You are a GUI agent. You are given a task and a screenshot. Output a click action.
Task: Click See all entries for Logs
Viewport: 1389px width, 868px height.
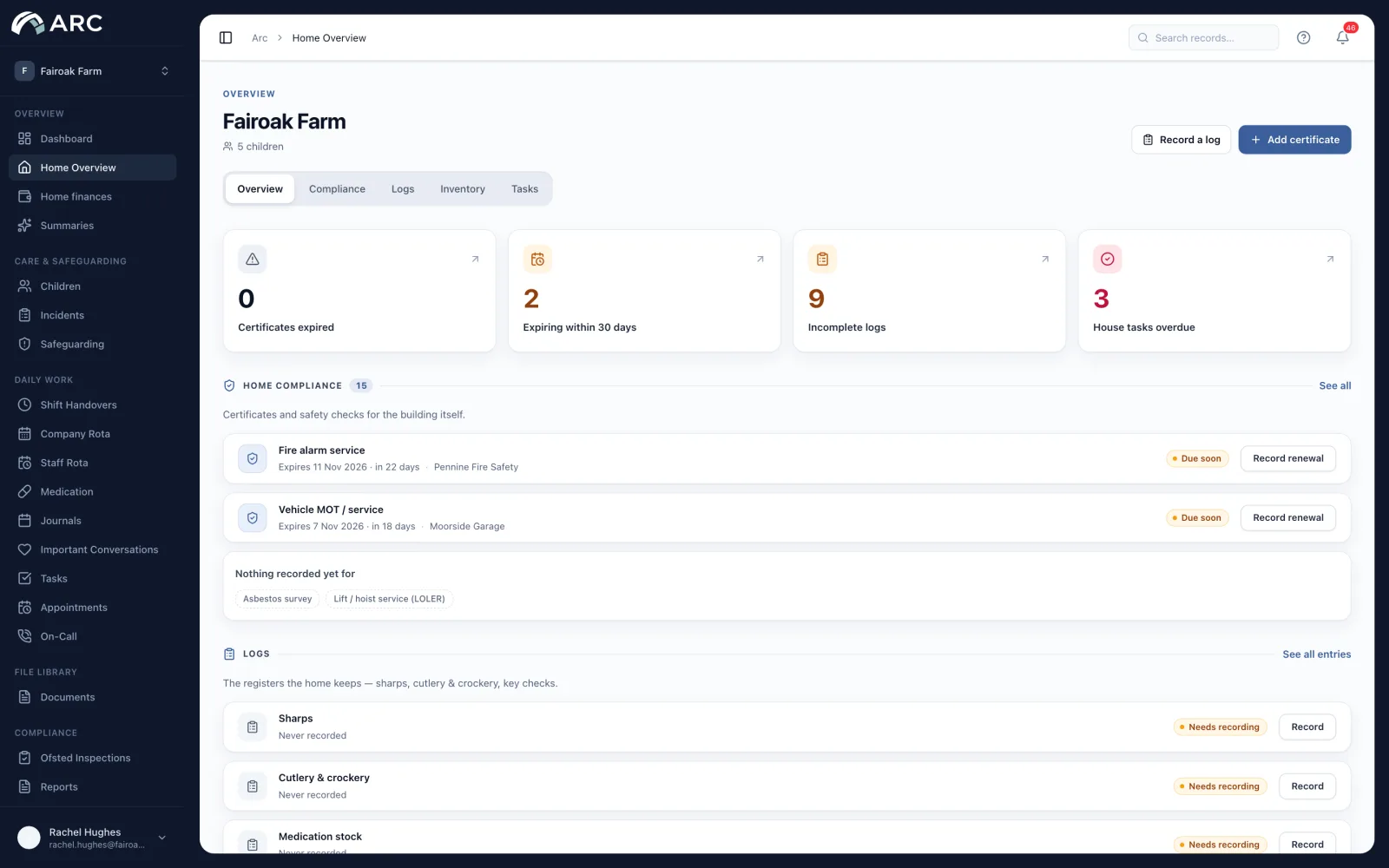(1317, 654)
